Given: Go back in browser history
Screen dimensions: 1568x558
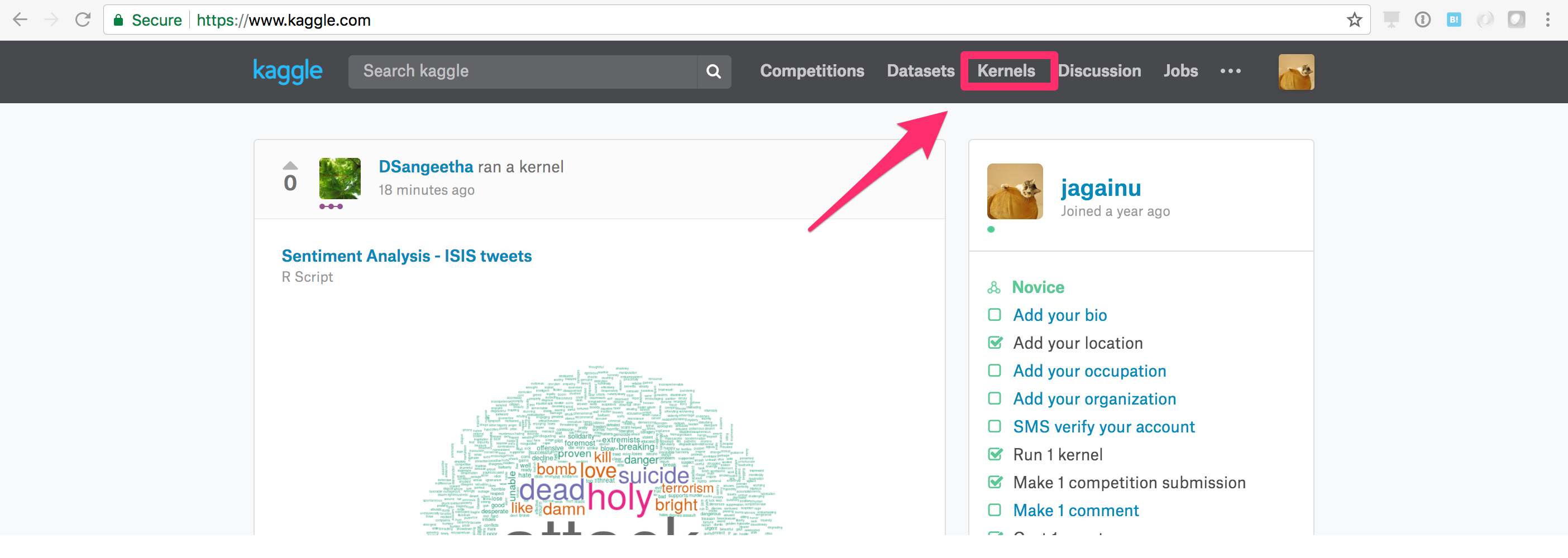Looking at the screenshot, I should coord(20,20).
